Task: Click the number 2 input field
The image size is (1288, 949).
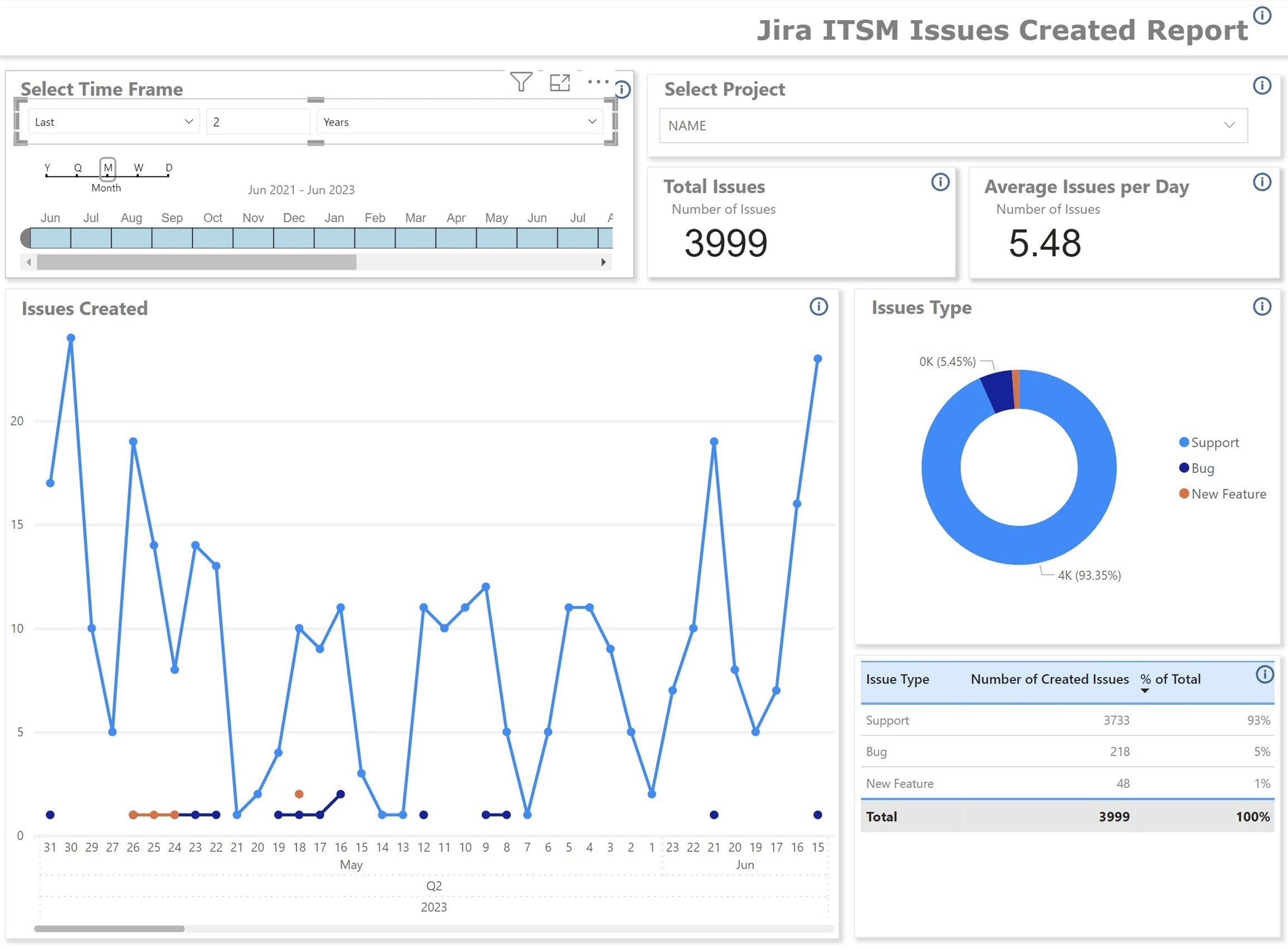Action: pyautogui.click(x=257, y=122)
